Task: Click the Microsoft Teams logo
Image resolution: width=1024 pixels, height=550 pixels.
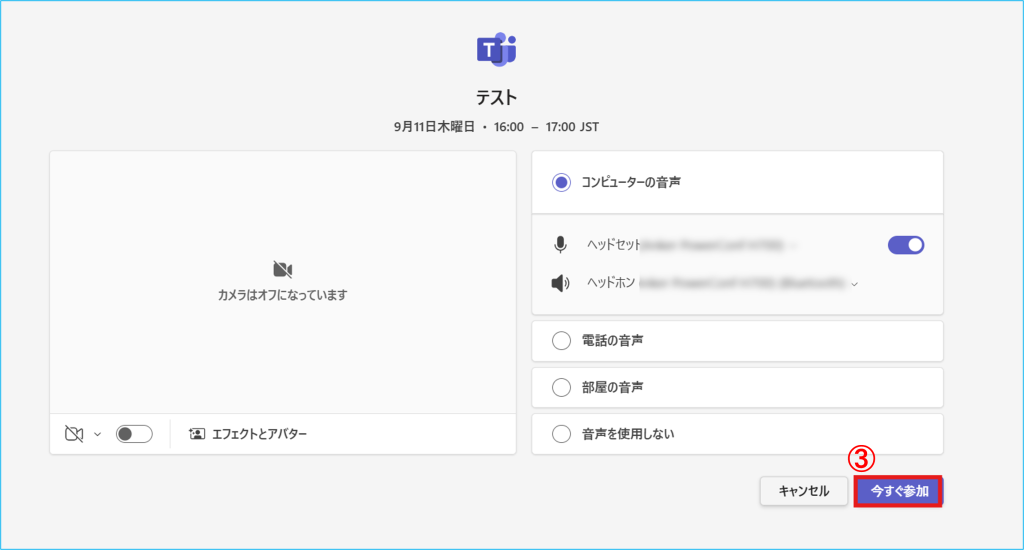Action: [496, 49]
